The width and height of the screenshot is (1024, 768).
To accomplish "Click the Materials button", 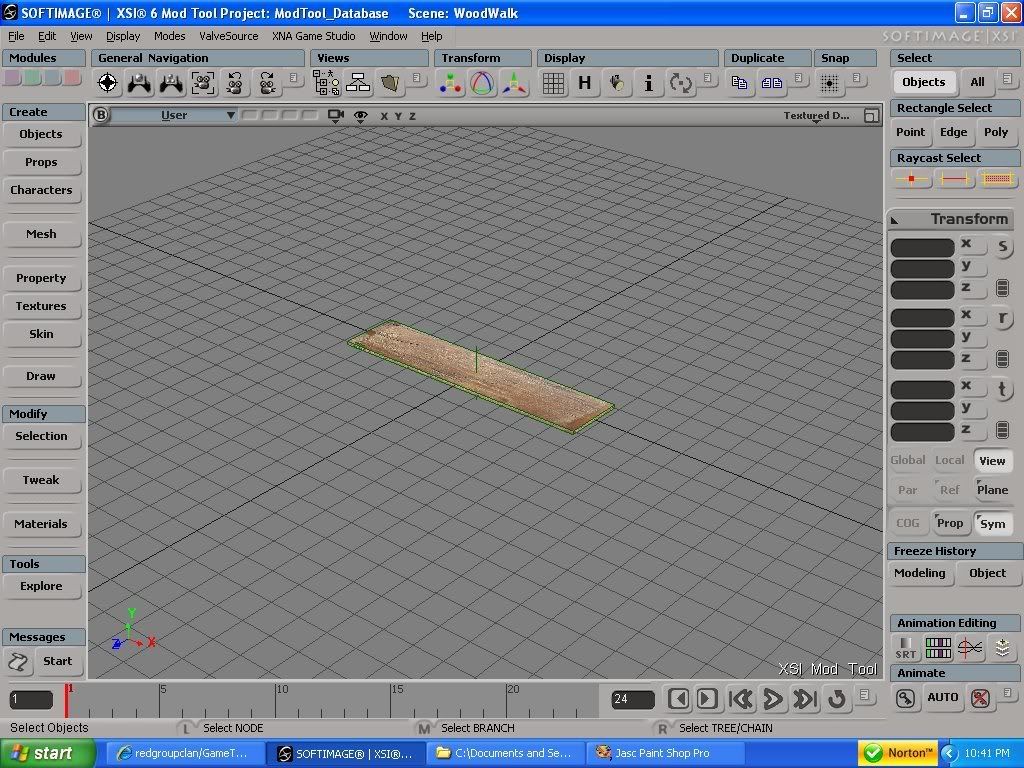I will pyautogui.click(x=41, y=524).
